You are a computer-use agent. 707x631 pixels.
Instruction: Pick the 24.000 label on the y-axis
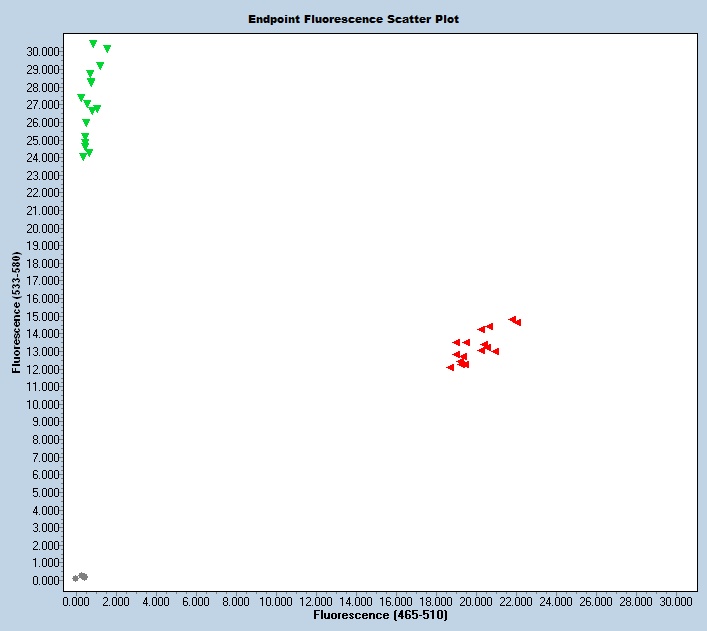point(42,157)
